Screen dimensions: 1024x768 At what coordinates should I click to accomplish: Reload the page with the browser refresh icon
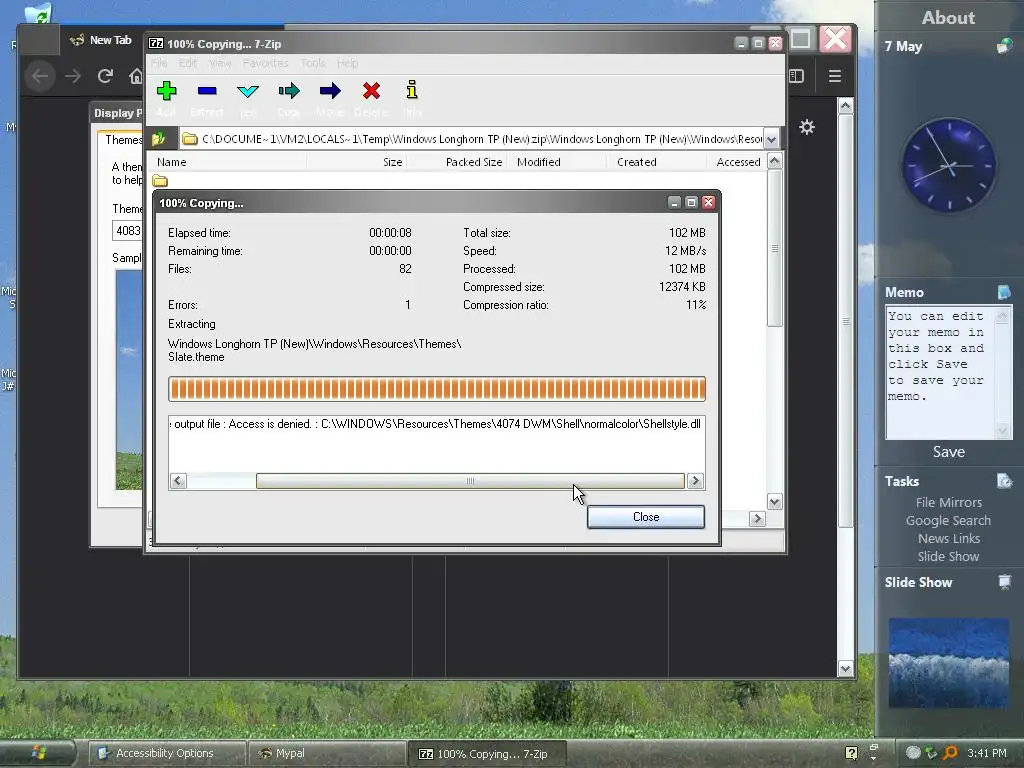pyautogui.click(x=105, y=76)
